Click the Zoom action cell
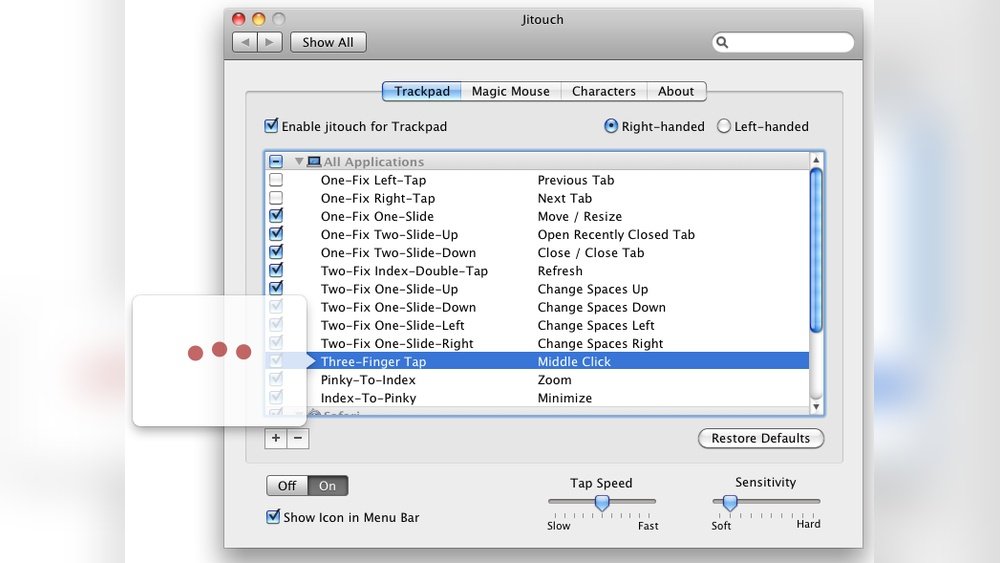The width and height of the screenshot is (1000, 563). point(554,379)
